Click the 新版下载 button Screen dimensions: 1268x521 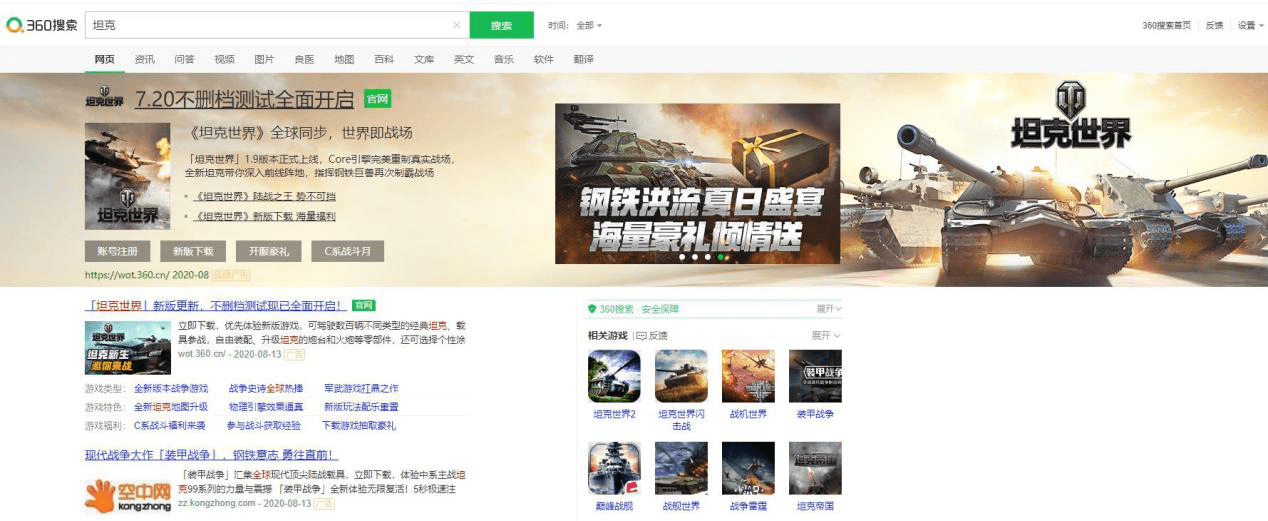[193, 251]
